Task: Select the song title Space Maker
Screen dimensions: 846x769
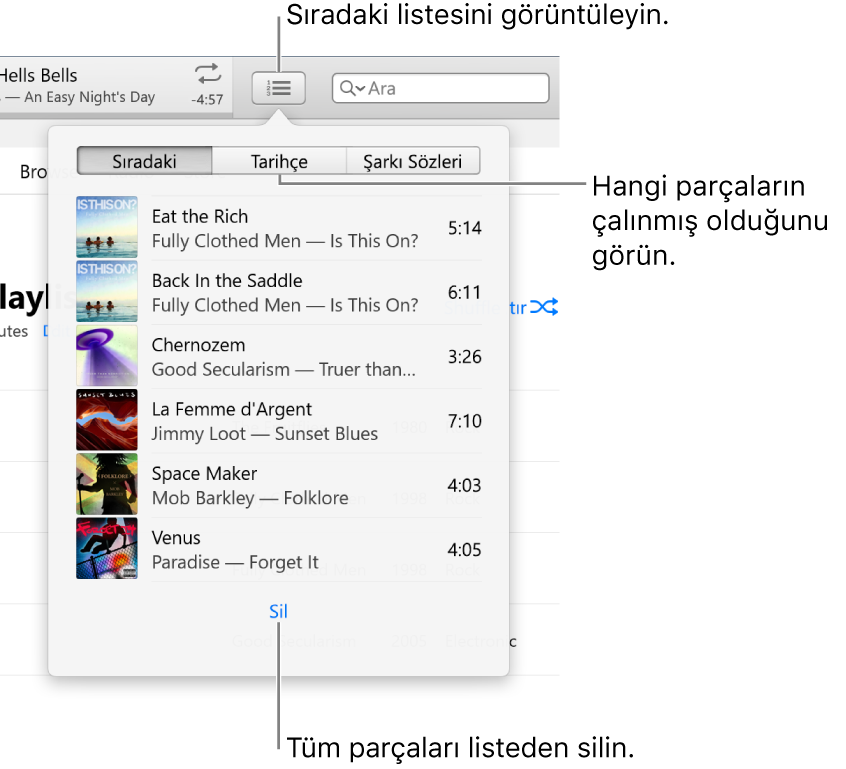Action: pyautogui.click(x=204, y=473)
